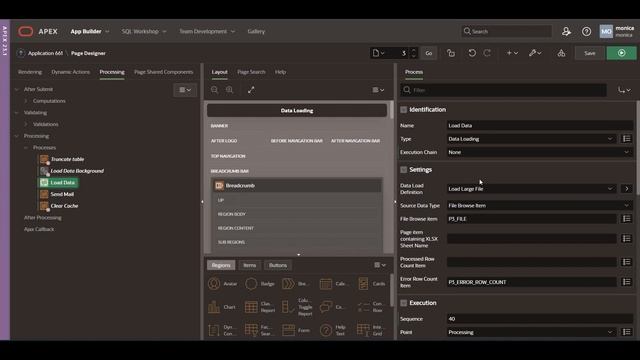Click the page lock icon in toolbar
This screenshot has width=640, height=360.
pyautogui.click(x=451, y=53)
